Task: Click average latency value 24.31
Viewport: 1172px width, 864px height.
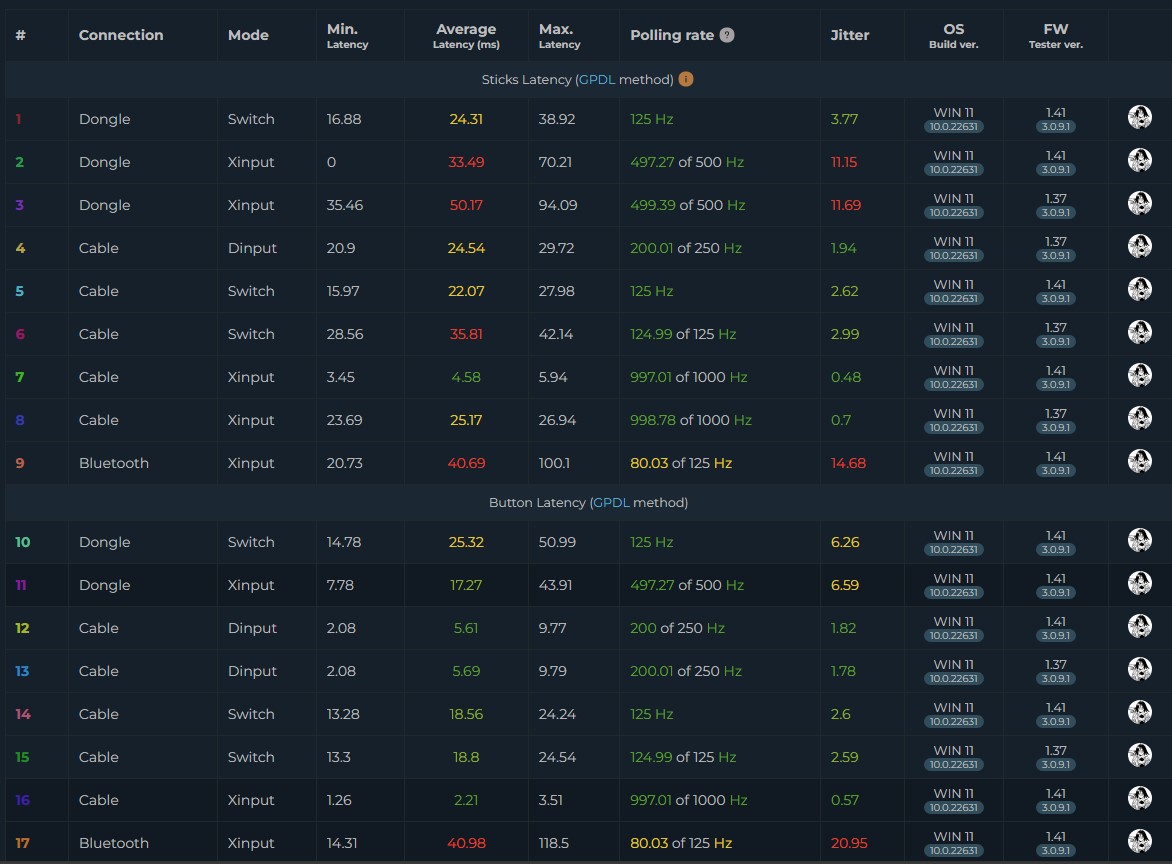Action: coord(466,119)
